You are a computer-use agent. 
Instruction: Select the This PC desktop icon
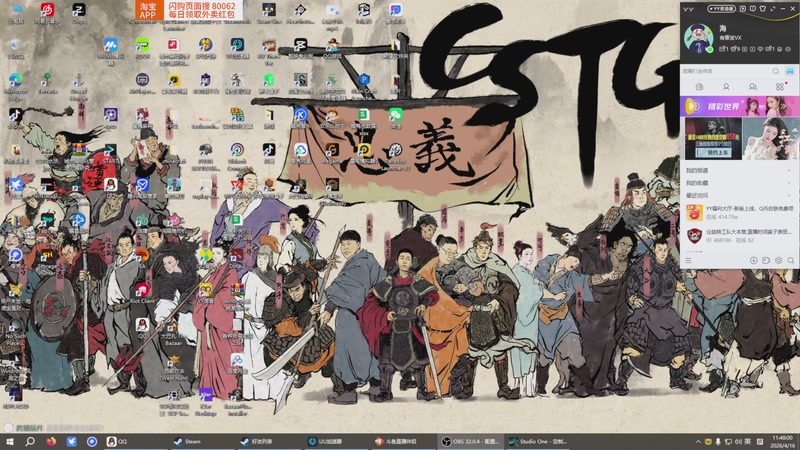pyautogui.click(x=16, y=13)
